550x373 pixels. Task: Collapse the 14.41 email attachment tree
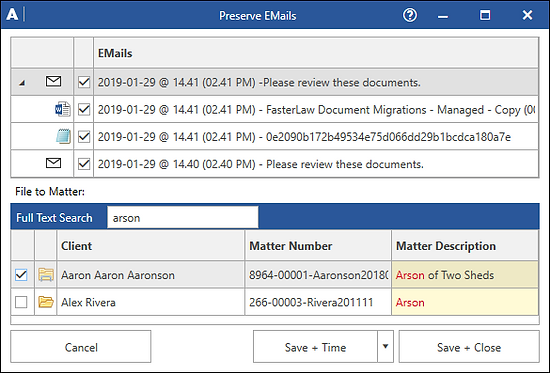click(22, 83)
